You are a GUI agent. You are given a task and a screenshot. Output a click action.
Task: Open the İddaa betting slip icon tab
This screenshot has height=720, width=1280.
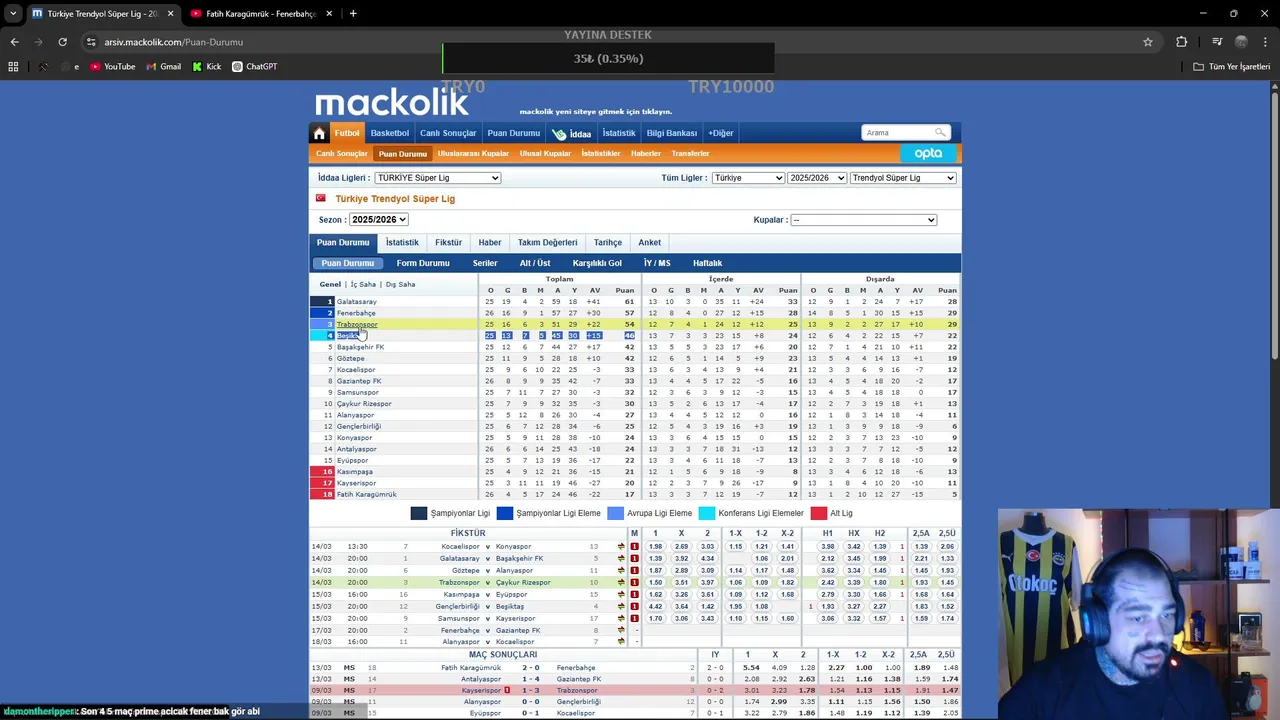[x=572, y=133]
